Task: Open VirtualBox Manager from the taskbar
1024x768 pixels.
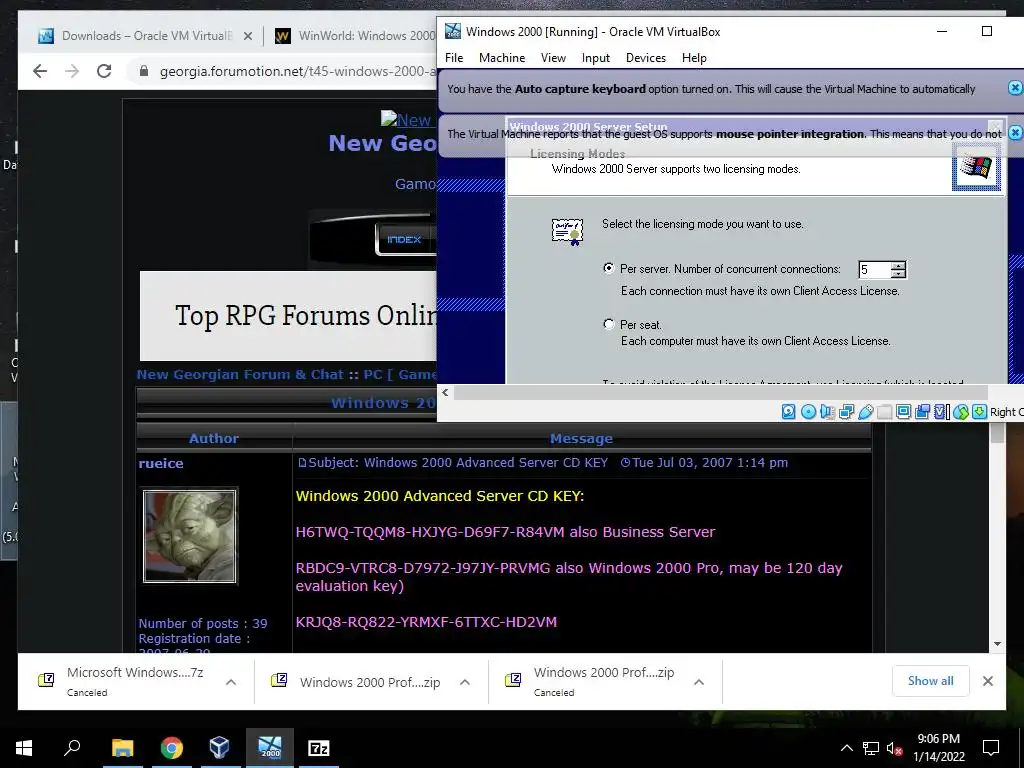Action: click(x=220, y=748)
